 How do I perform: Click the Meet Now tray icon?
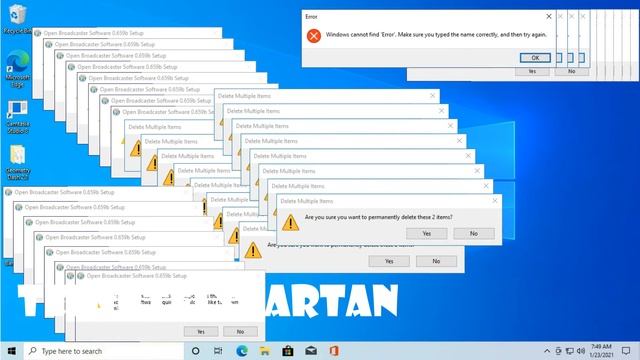point(558,351)
